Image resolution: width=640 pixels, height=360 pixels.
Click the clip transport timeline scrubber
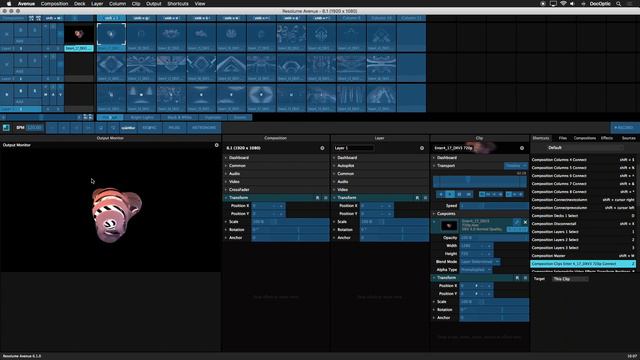pos(480,181)
